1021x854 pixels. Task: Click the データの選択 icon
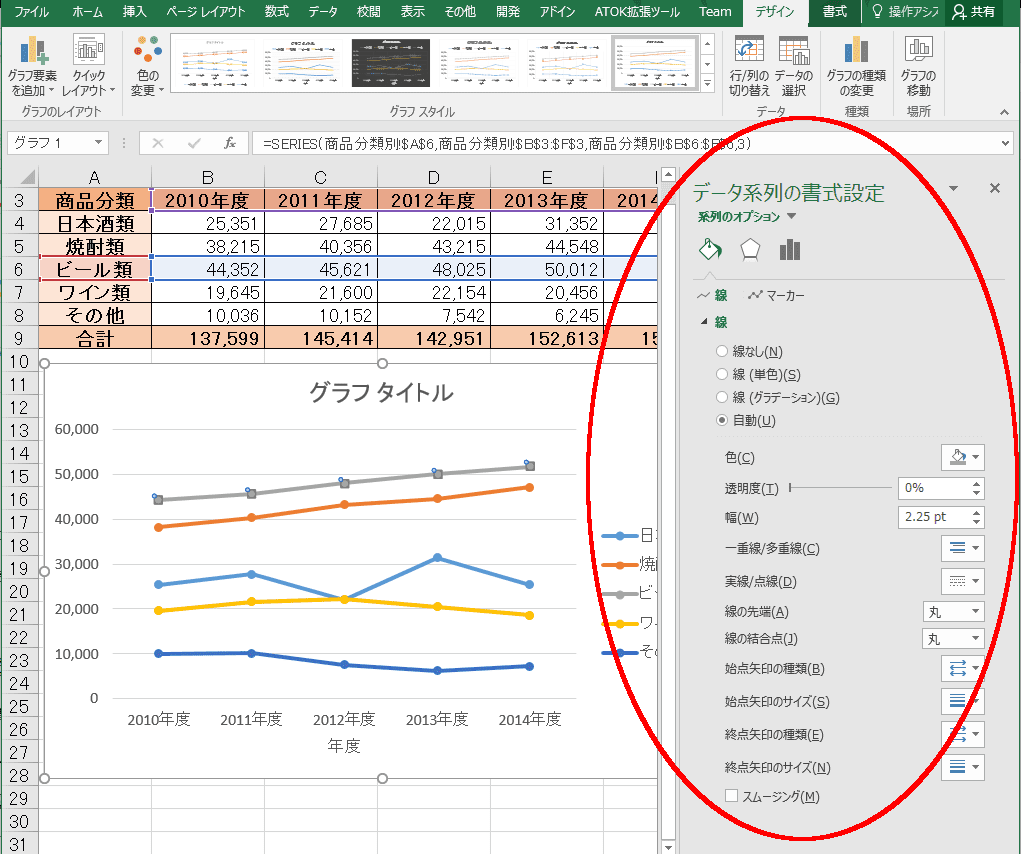point(793,51)
